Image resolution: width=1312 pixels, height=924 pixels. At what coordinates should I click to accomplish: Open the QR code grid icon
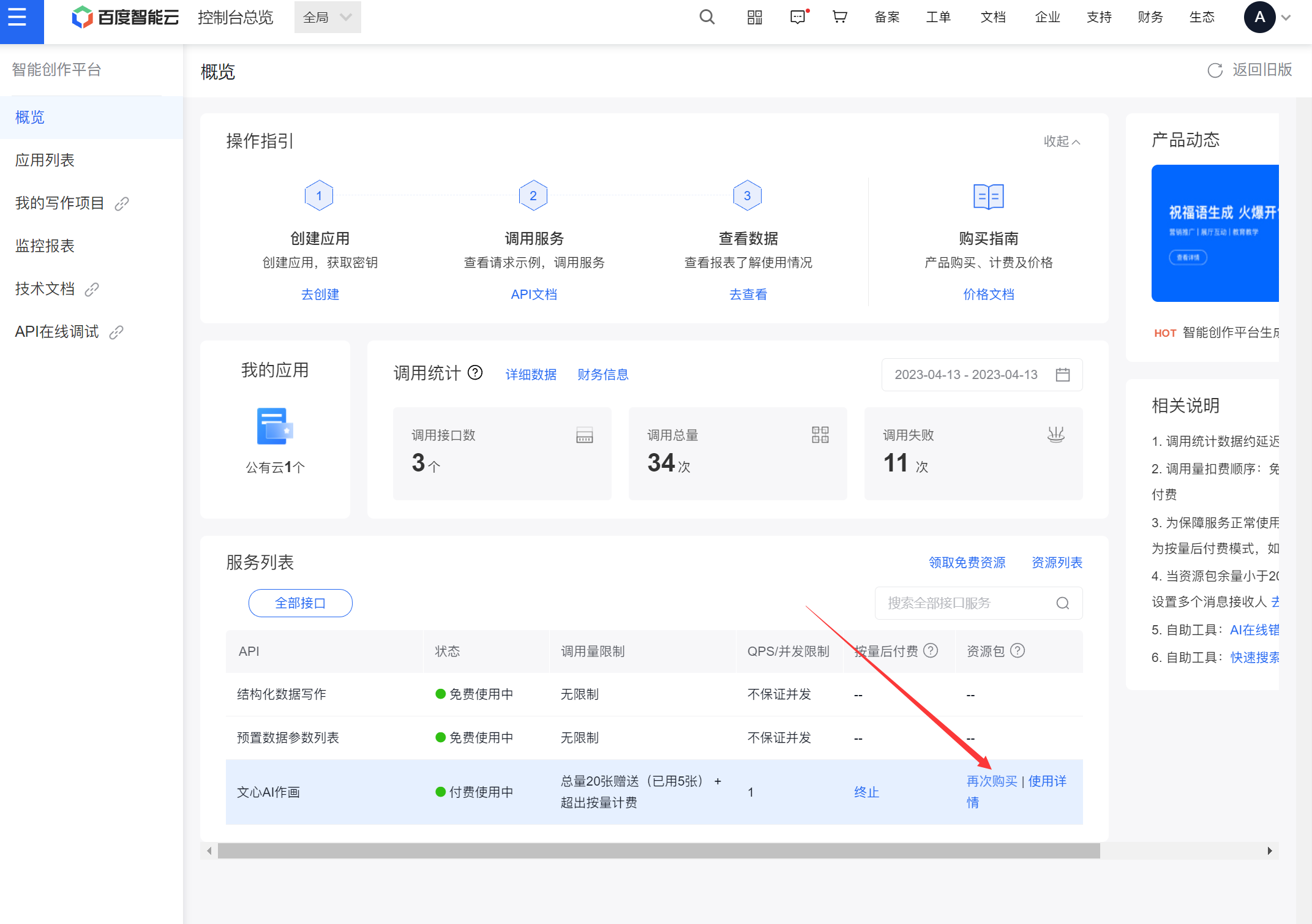tap(754, 17)
